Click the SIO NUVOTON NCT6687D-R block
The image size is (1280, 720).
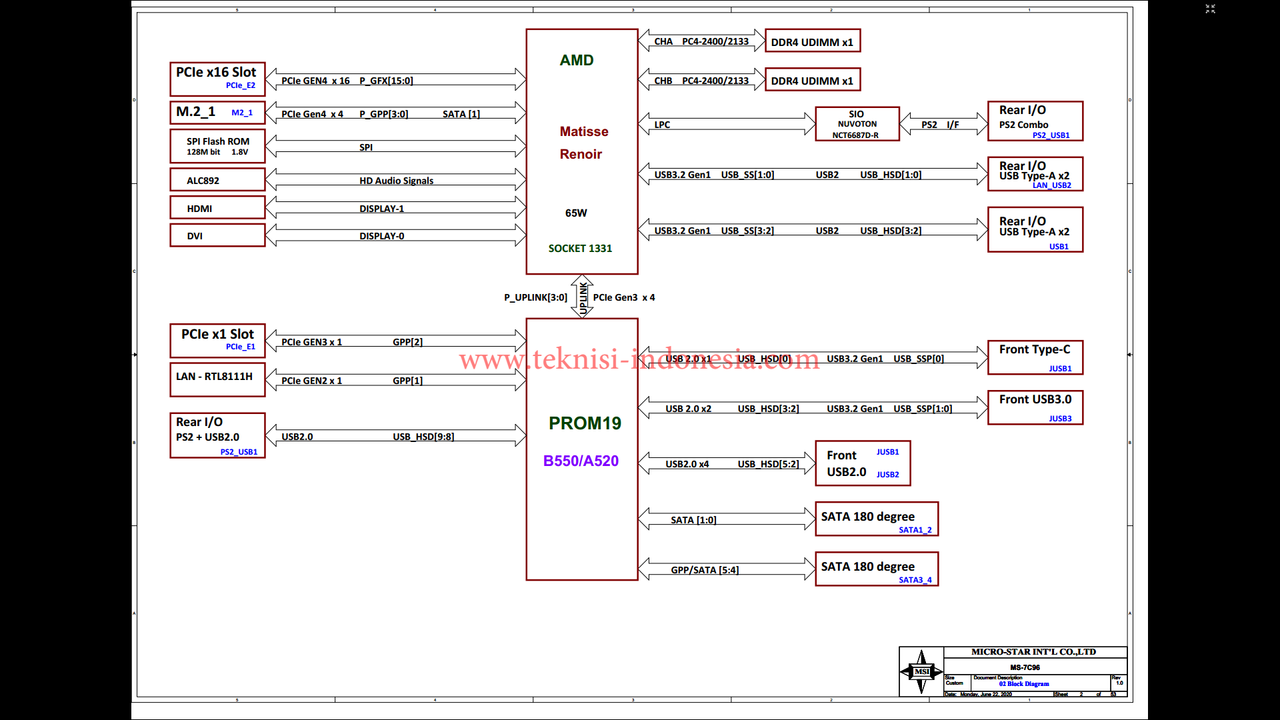tap(857, 124)
